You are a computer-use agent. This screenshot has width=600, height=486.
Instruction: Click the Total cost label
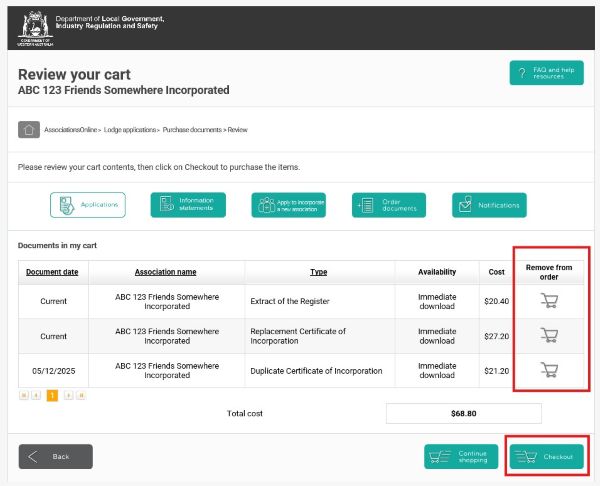(x=245, y=413)
